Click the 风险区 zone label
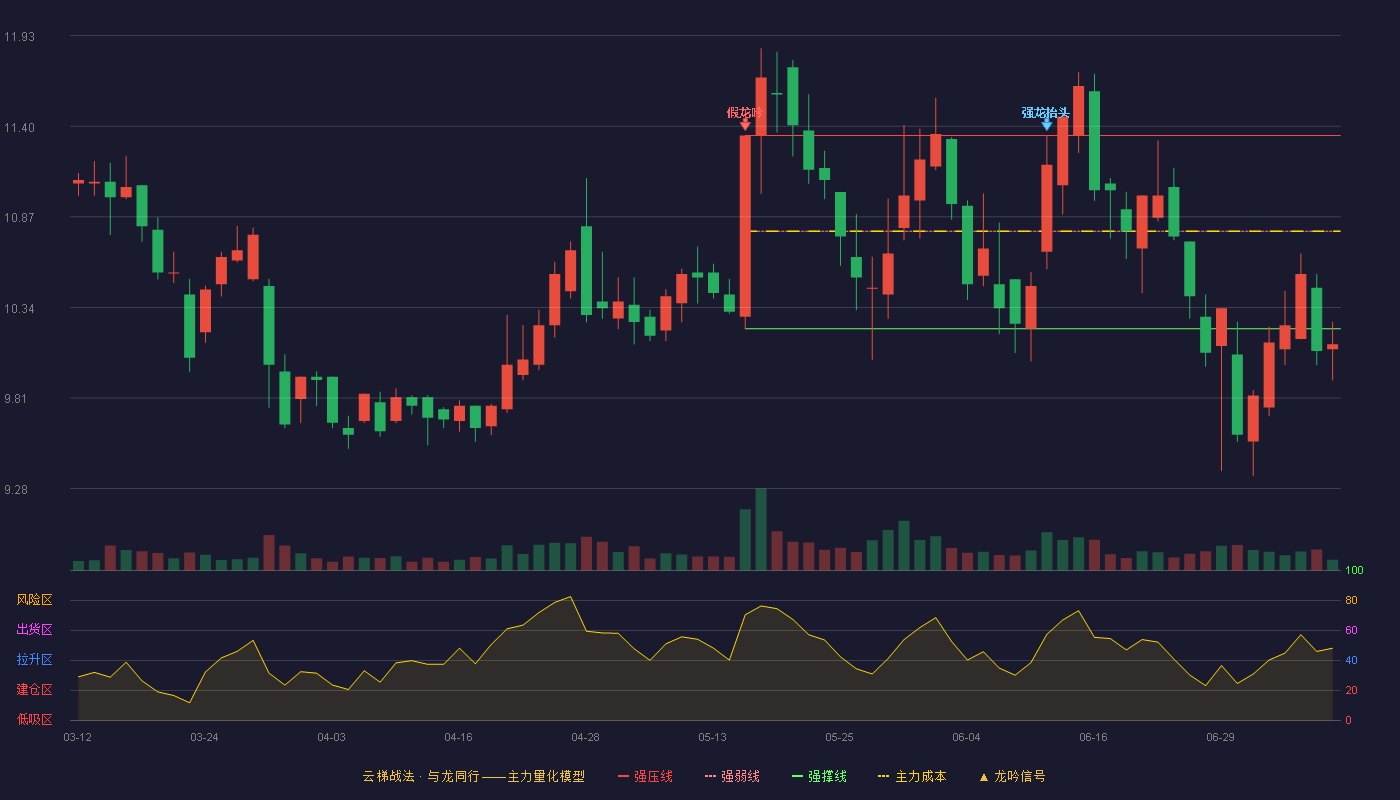The height and width of the screenshot is (800, 1400). click(x=34, y=600)
